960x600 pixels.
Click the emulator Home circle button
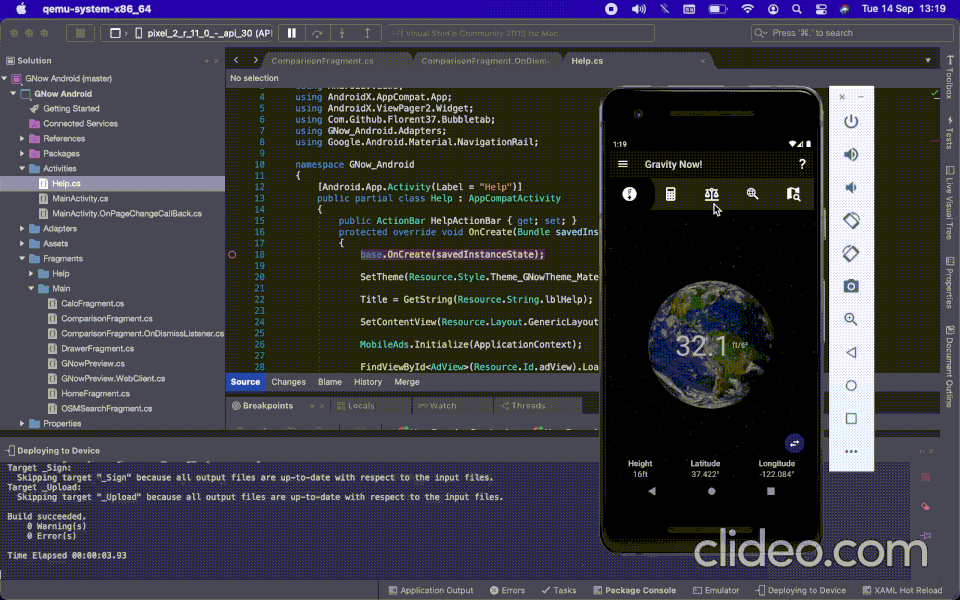(851, 386)
